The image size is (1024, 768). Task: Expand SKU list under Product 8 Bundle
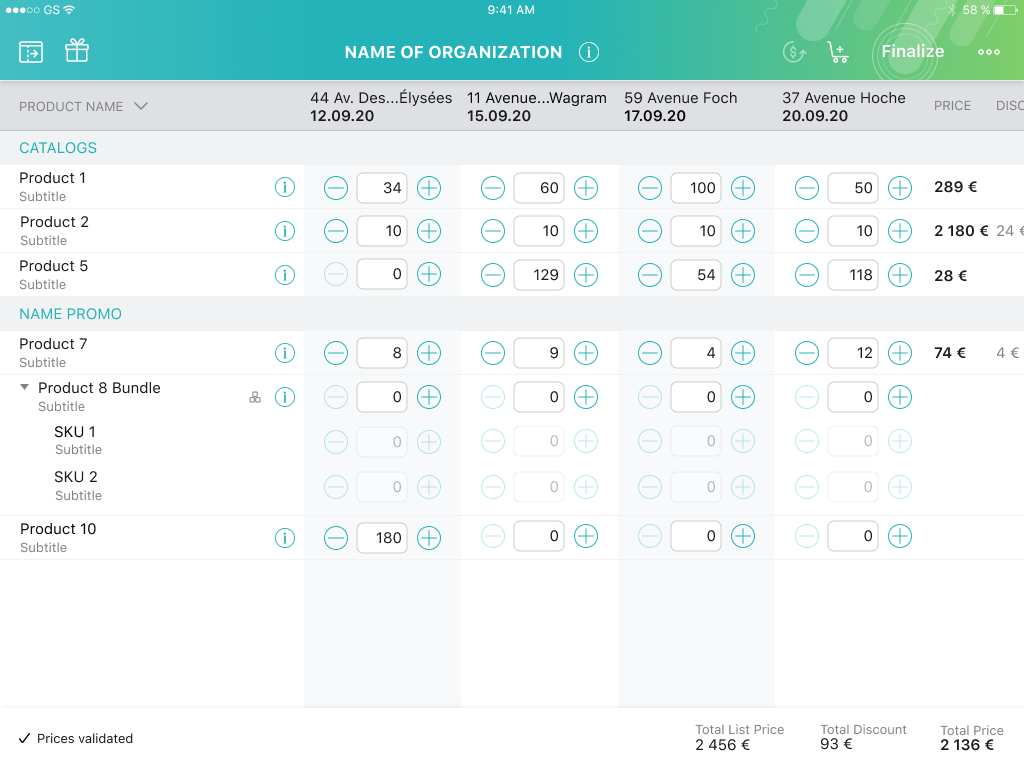[23, 387]
